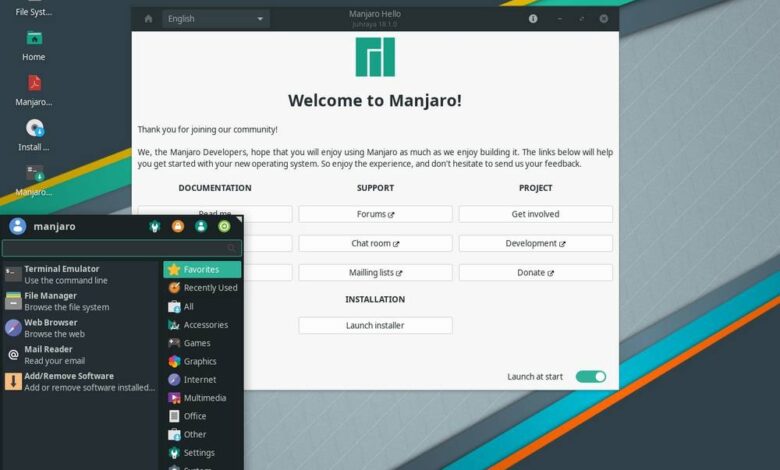Open the About info icon
The image size is (780, 470).
pyautogui.click(x=533, y=19)
